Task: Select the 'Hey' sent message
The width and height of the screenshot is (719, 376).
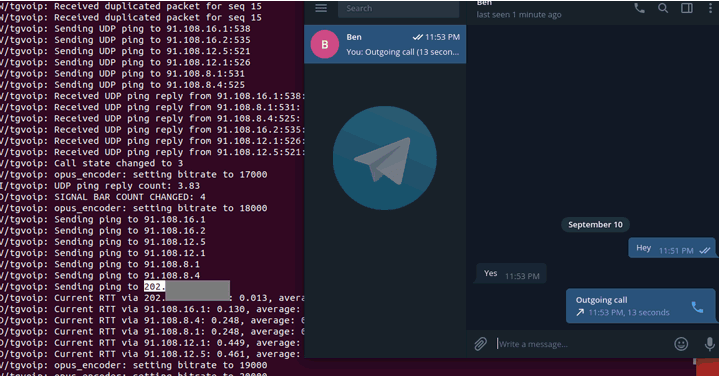Action: [671, 248]
